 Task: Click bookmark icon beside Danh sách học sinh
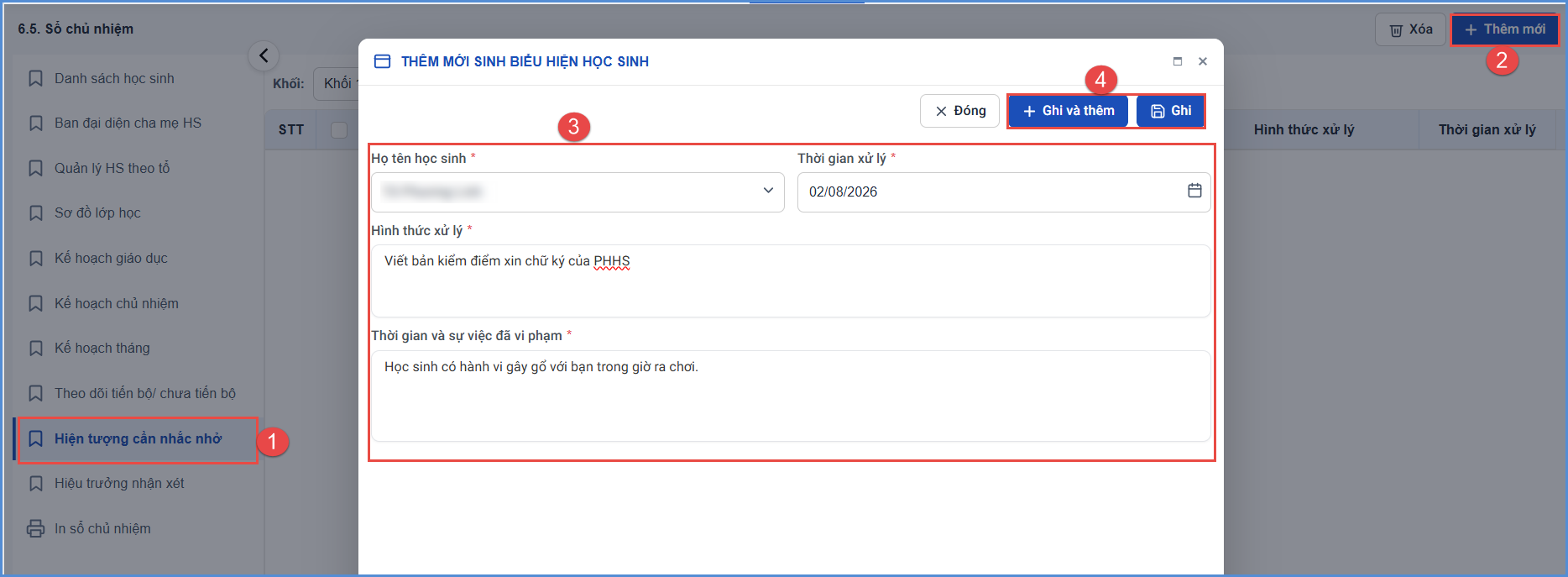(36, 78)
